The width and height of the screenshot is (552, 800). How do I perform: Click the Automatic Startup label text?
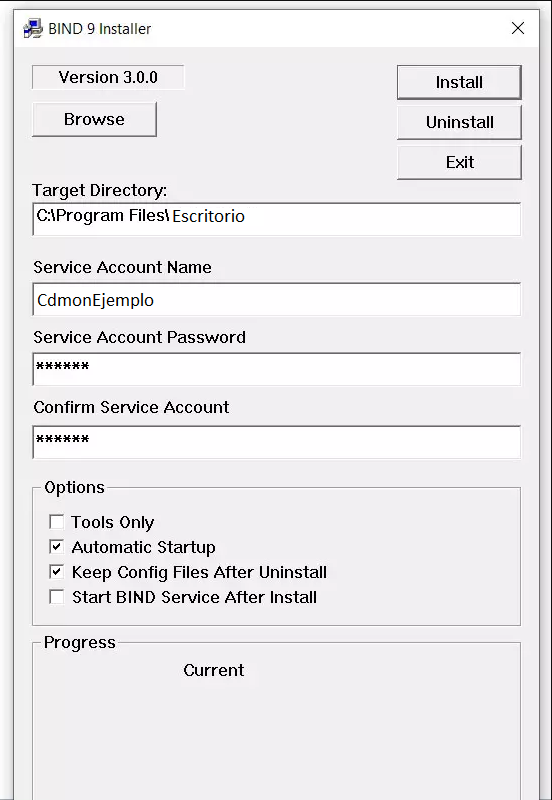(x=143, y=547)
